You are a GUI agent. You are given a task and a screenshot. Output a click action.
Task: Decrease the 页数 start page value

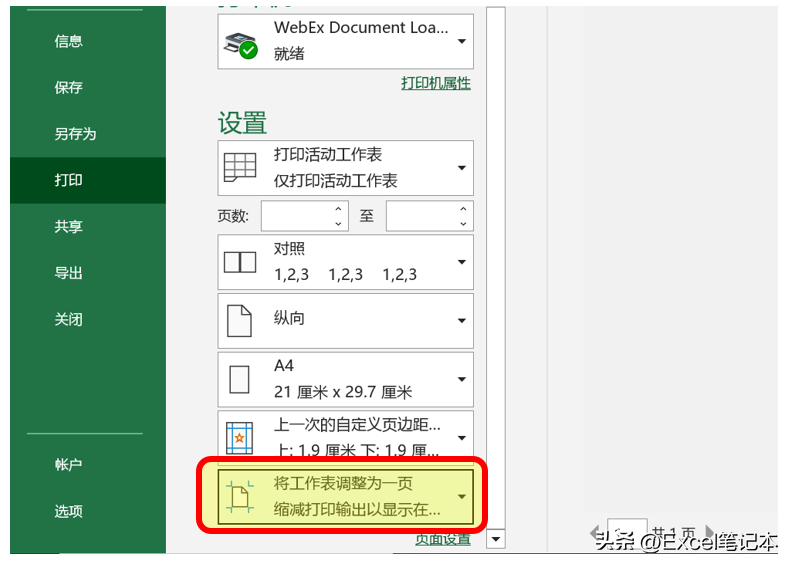338,224
